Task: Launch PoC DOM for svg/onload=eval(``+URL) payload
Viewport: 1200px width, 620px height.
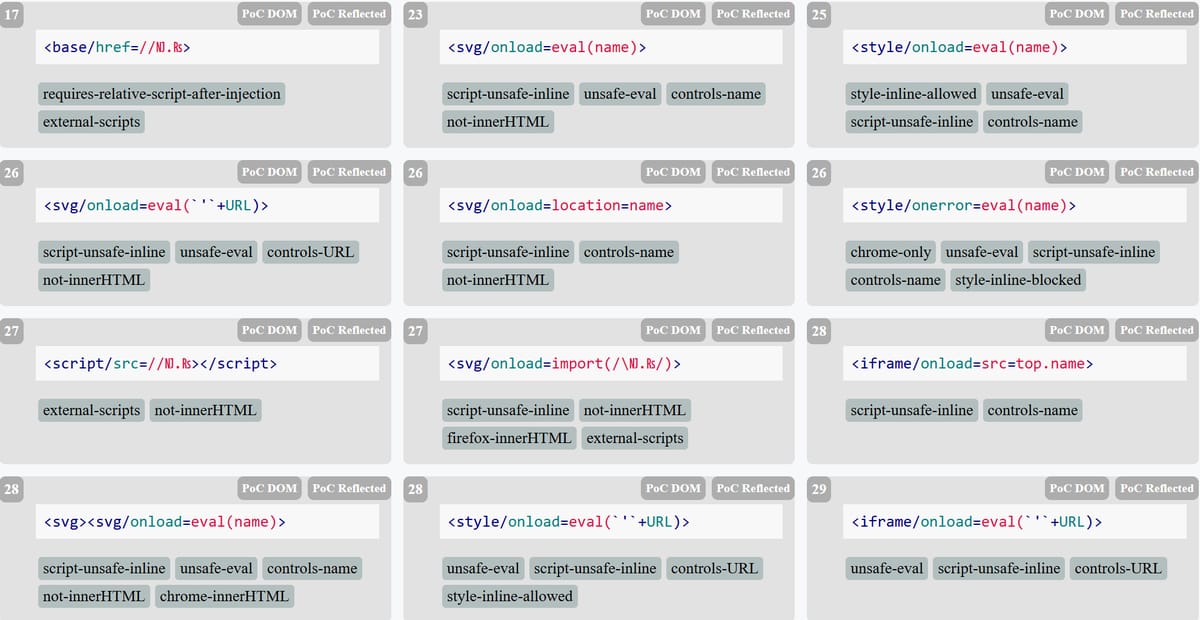Action: [270, 172]
